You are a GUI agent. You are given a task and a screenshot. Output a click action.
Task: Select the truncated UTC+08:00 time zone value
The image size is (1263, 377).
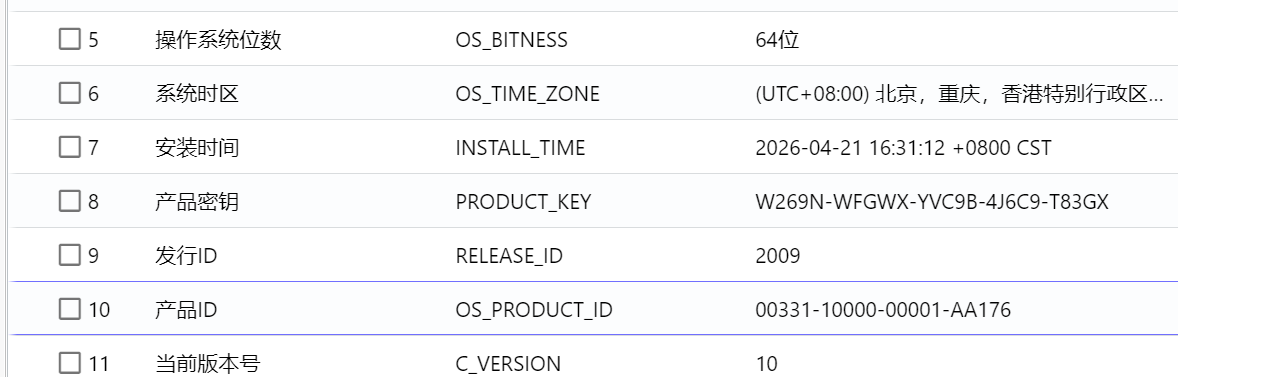pos(959,94)
